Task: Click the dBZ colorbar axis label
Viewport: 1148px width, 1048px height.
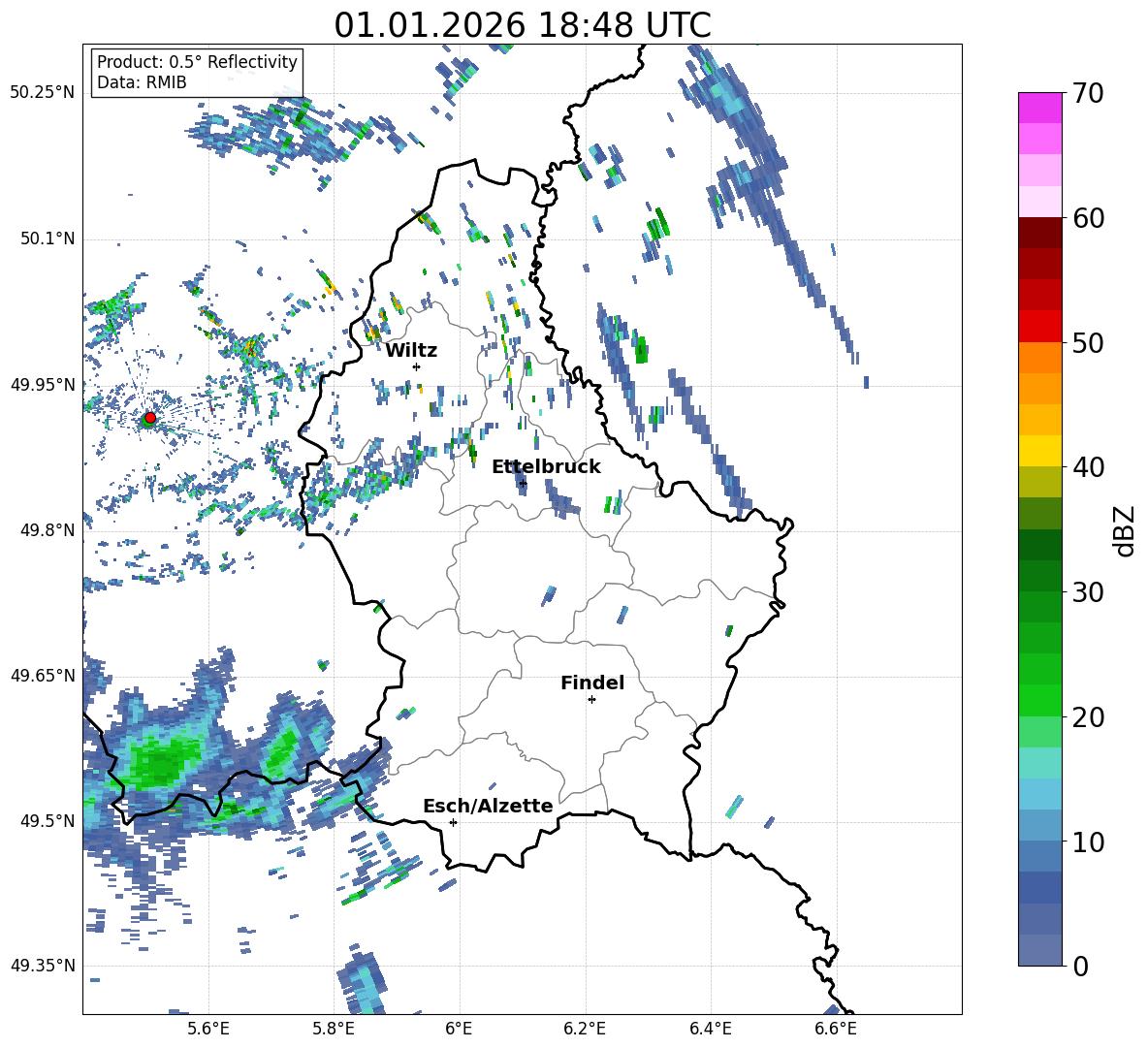Action: tap(1126, 530)
